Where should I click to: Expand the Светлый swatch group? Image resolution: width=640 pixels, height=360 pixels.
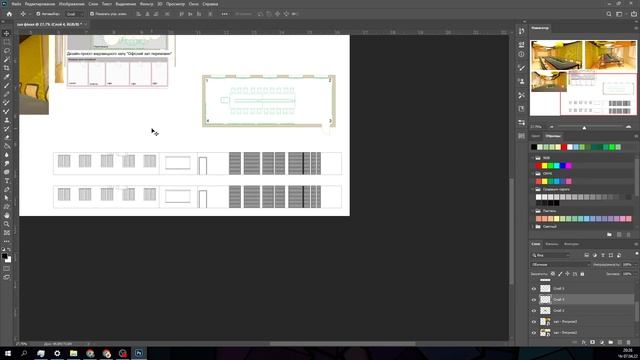click(533, 227)
